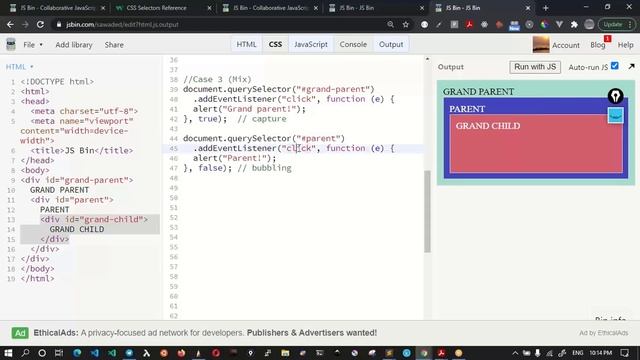This screenshot has height=360, width=640.
Task: Open Task View on taskbar
Action: [x=59, y=353]
